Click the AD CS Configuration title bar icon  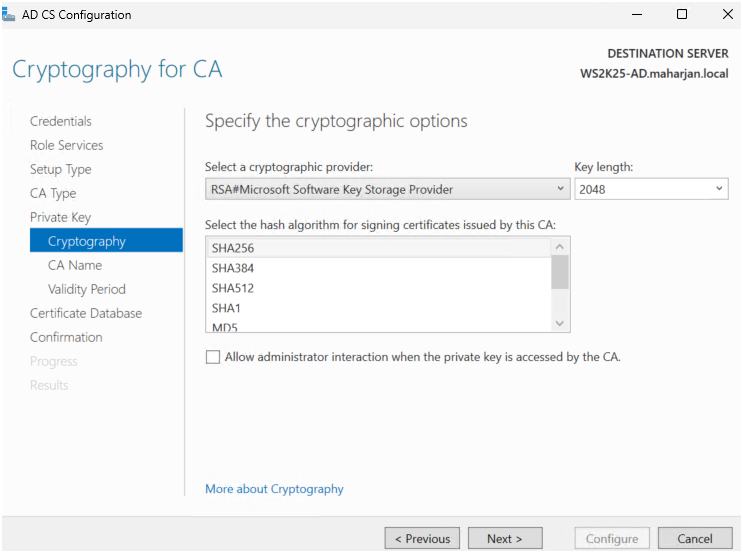10,15
